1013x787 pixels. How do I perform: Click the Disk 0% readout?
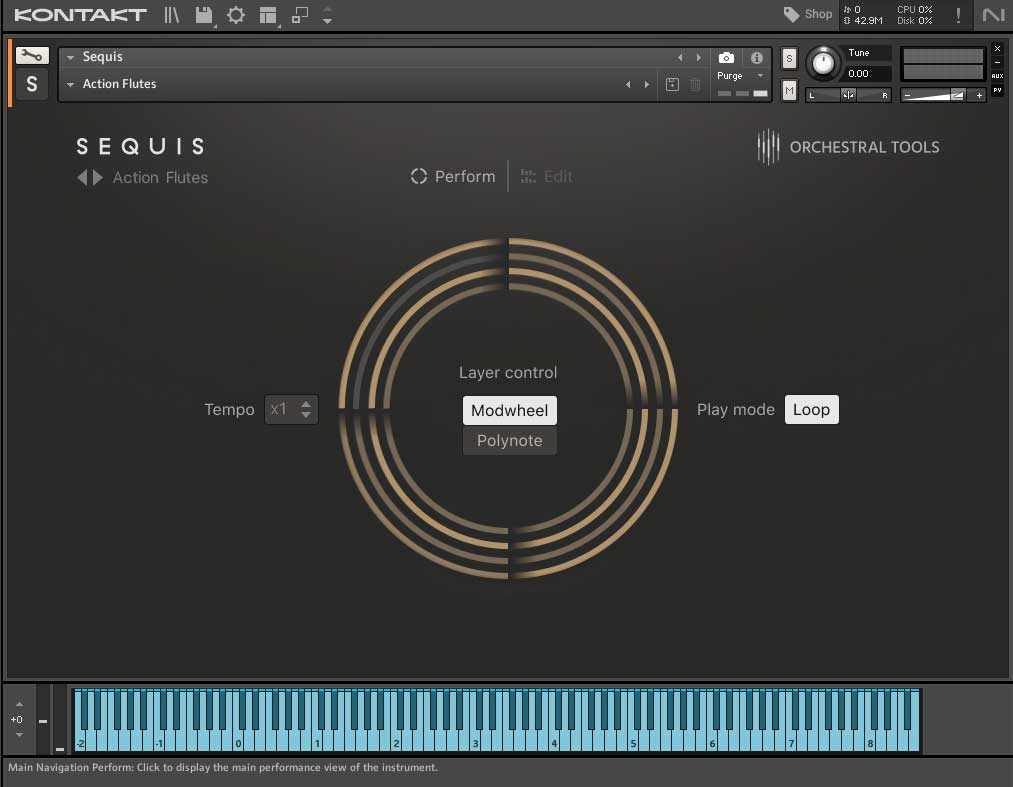(914, 21)
